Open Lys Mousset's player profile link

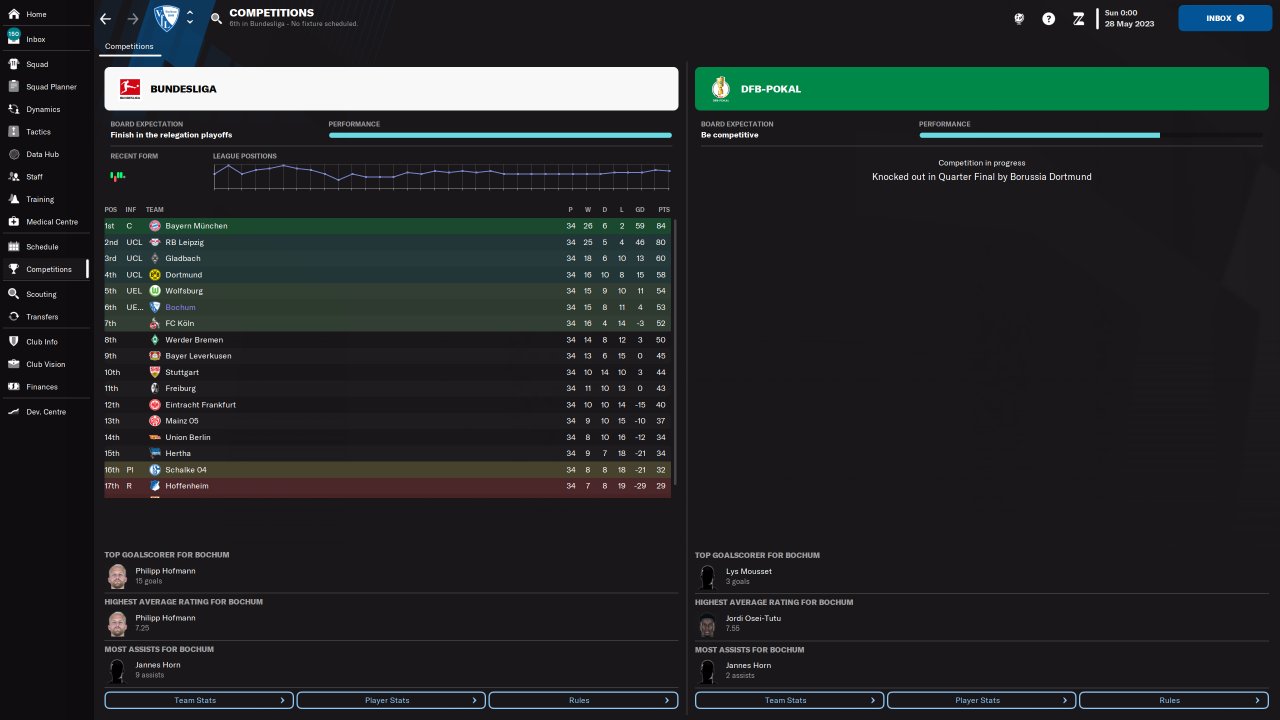pyautogui.click(x=749, y=571)
